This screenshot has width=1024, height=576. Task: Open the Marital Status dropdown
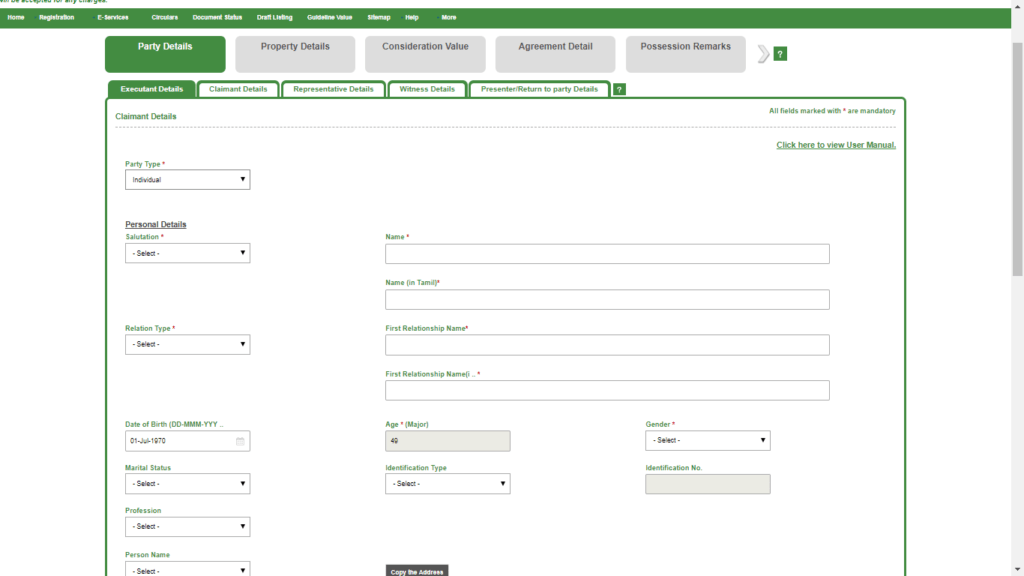click(x=187, y=484)
